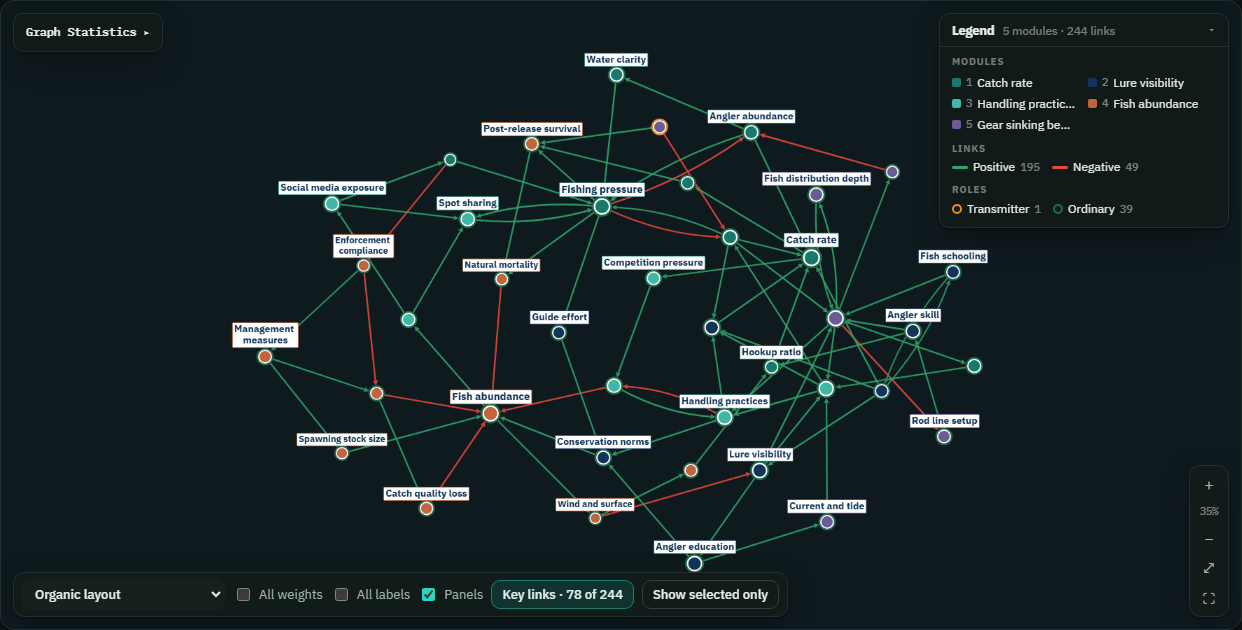Select the Angler education node
The height and width of the screenshot is (630, 1242).
(695, 563)
